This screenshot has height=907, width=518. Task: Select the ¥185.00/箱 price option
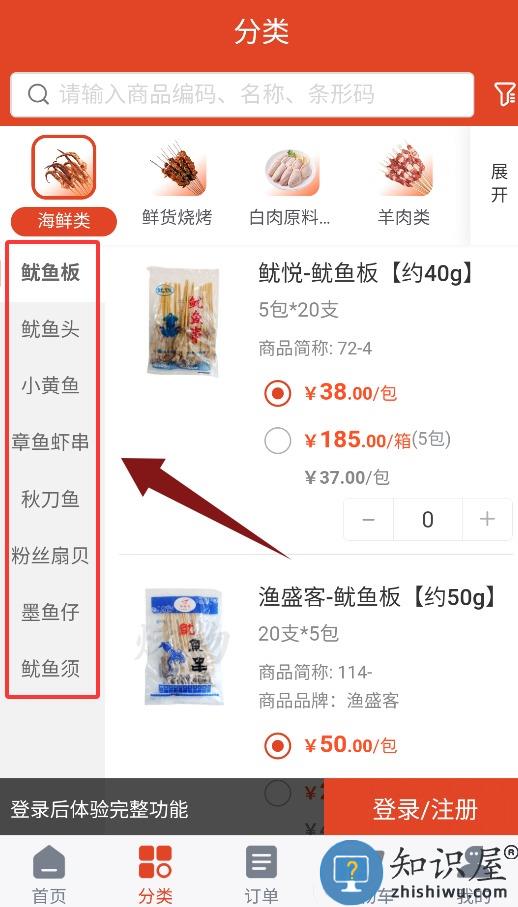point(278,441)
